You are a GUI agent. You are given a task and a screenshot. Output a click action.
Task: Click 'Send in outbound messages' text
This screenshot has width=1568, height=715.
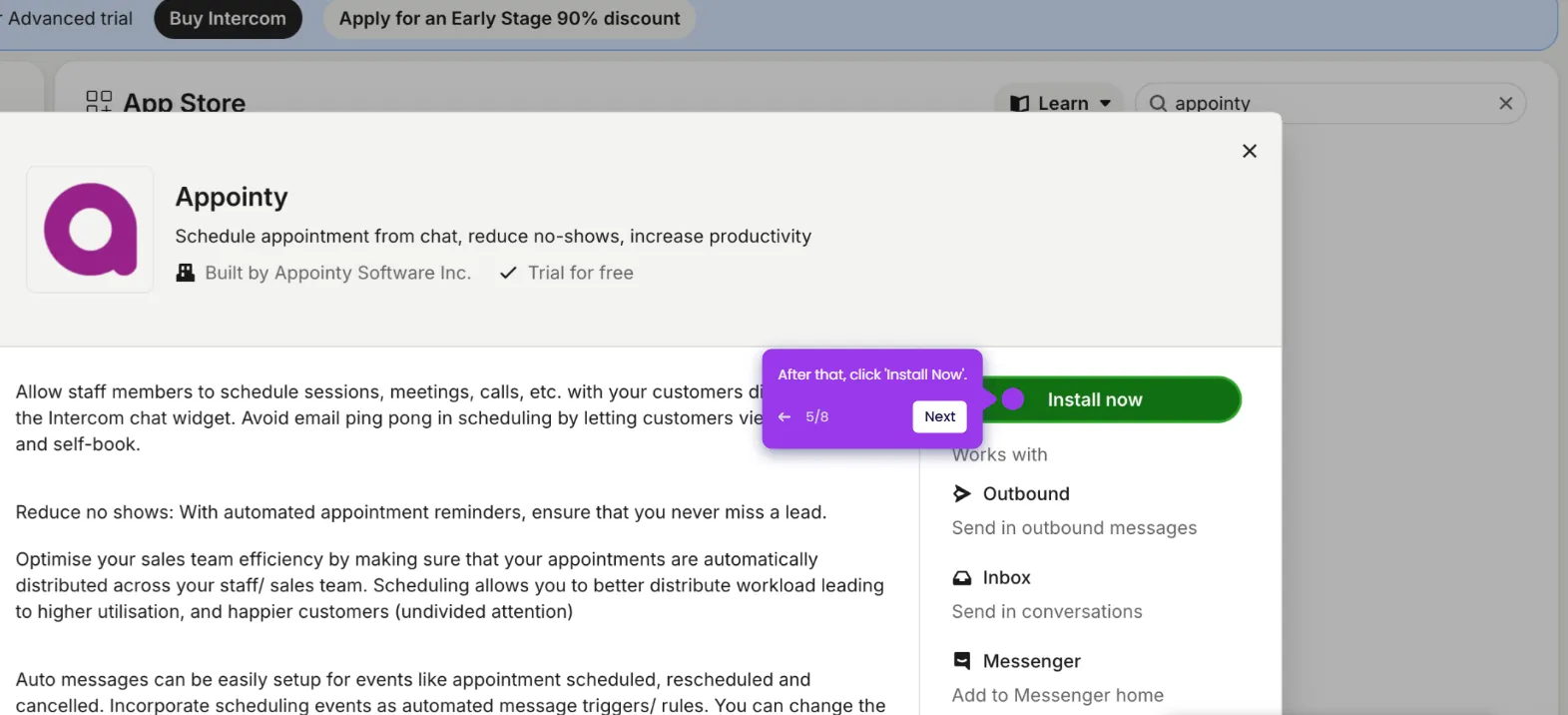tap(1074, 528)
